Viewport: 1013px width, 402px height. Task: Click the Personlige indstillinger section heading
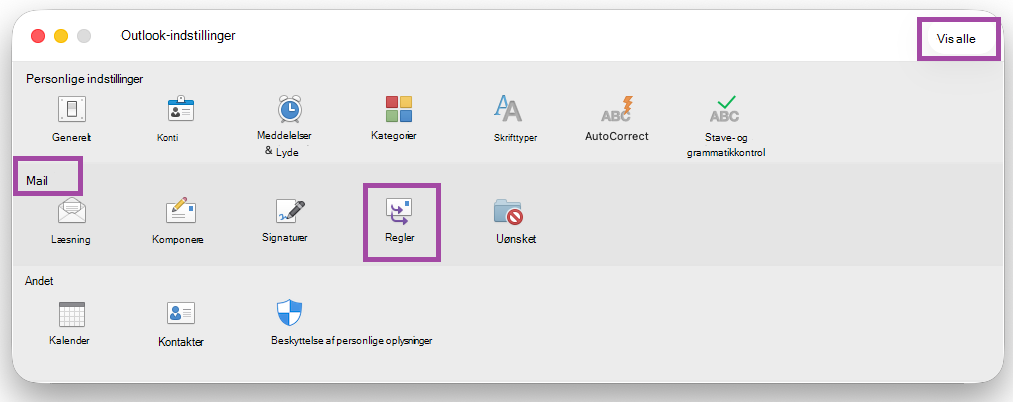(x=85, y=79)
